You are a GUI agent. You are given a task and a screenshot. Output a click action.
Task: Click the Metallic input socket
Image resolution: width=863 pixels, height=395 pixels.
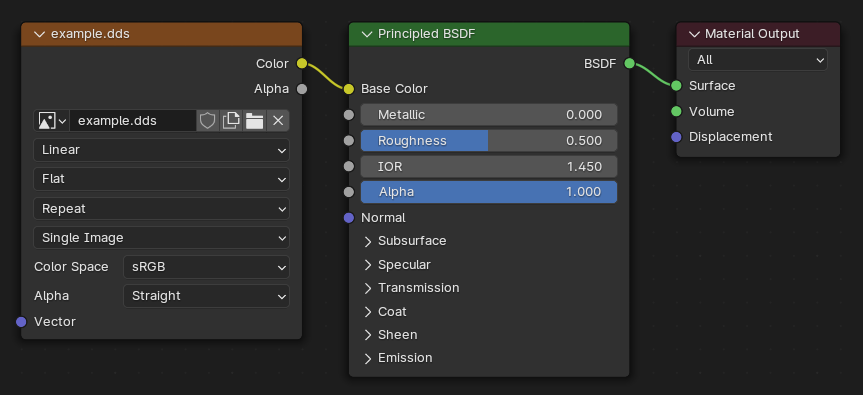[x=349, y=114]
